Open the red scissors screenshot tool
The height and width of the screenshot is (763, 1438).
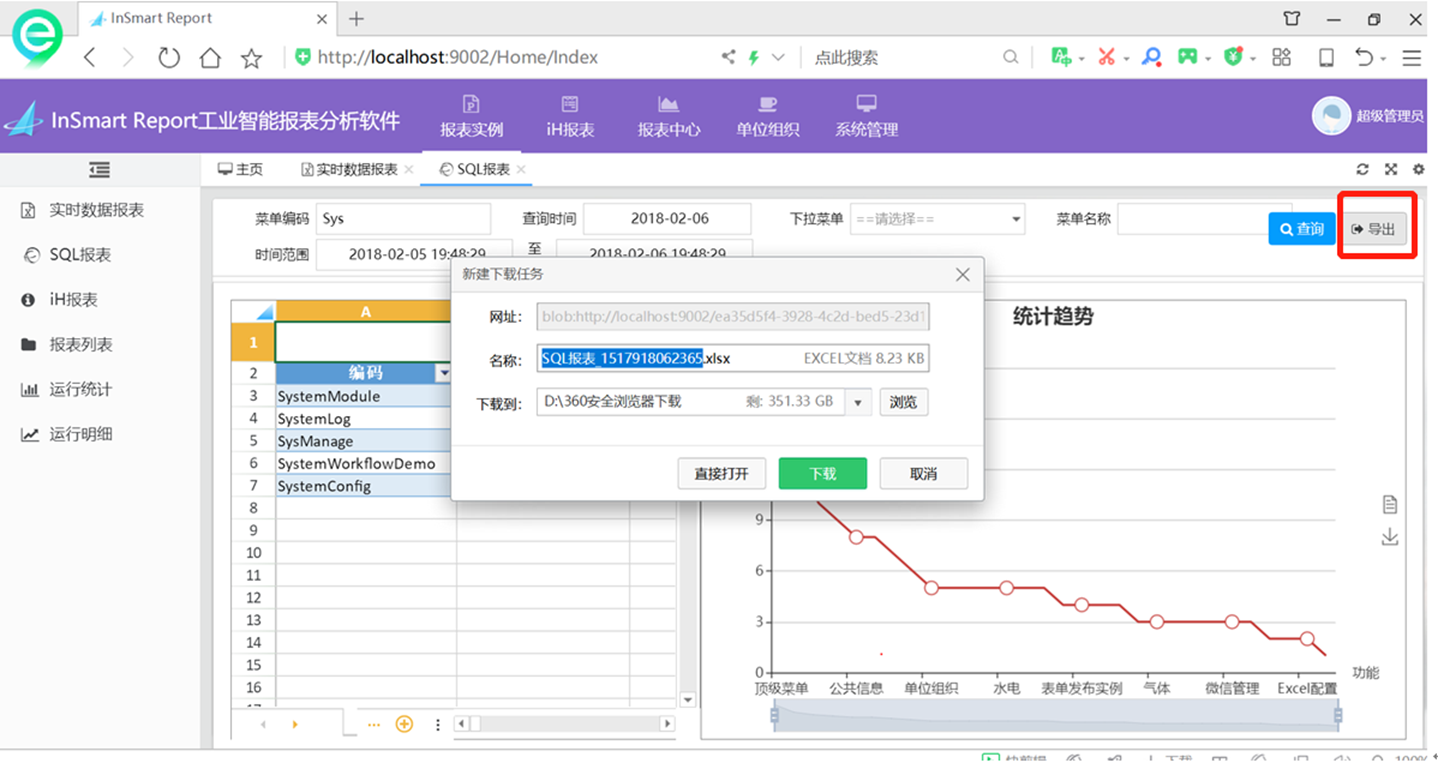pos(1106,57)
